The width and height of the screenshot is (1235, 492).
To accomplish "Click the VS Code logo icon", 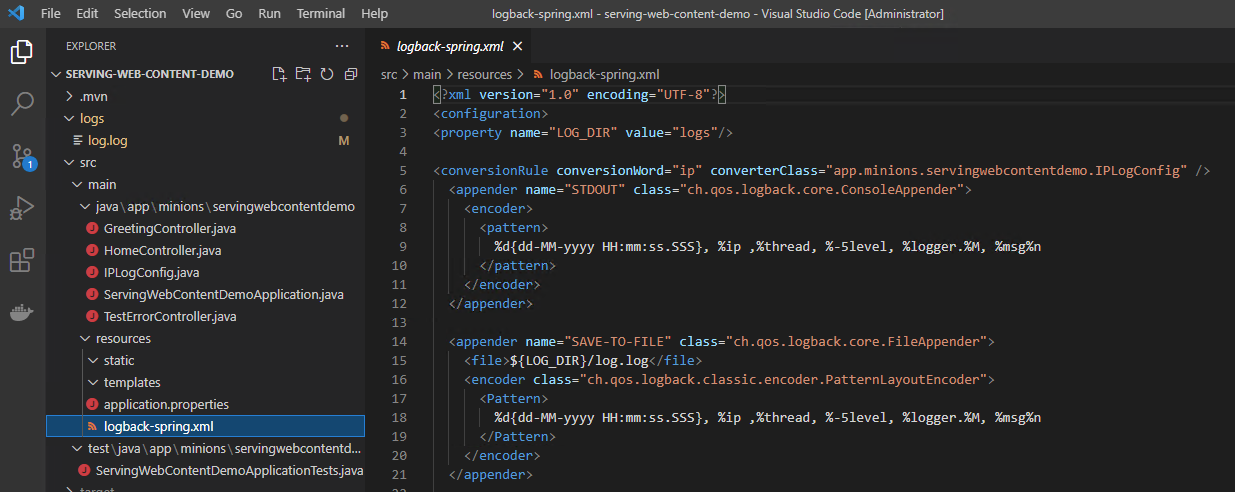I will (16, 14).
